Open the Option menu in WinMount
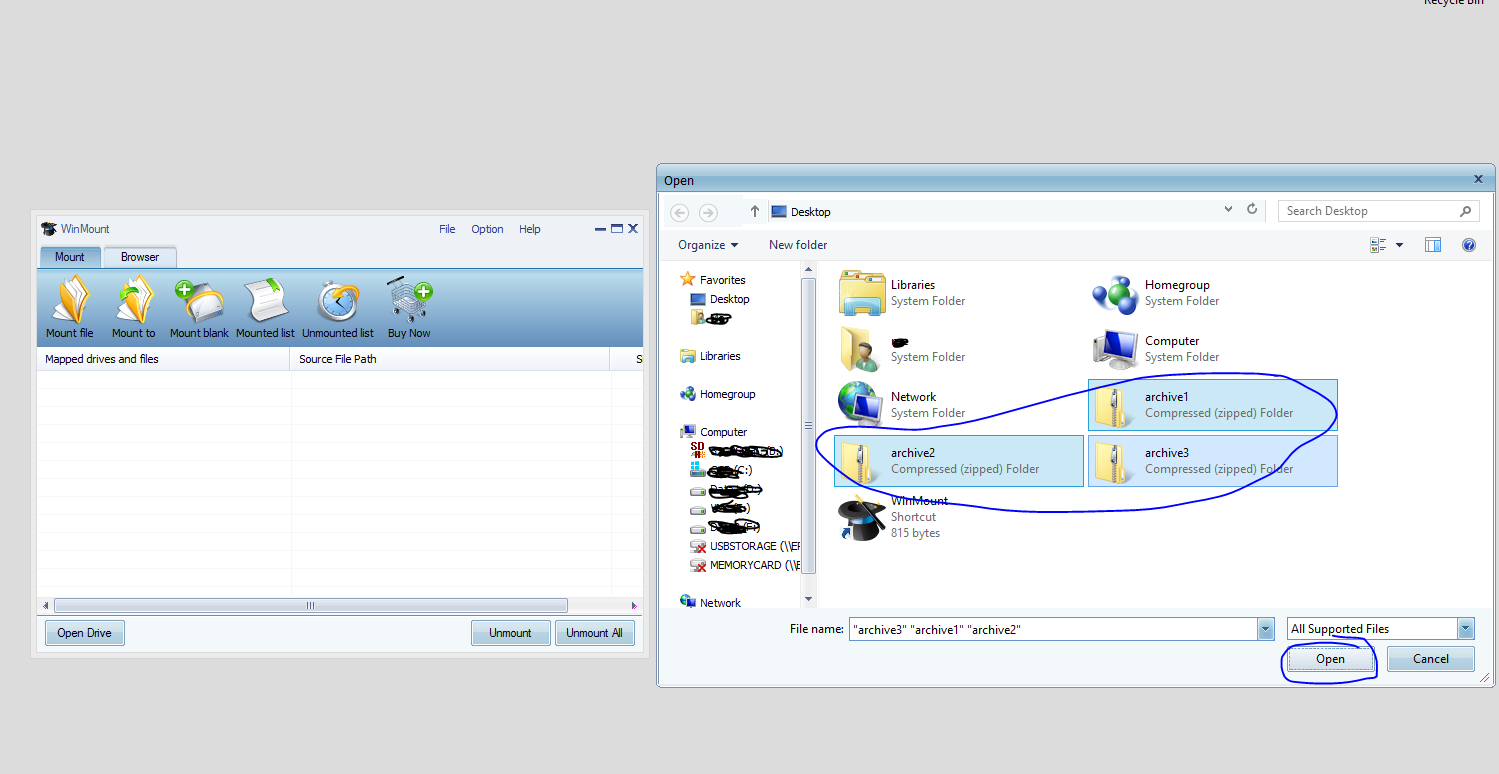The image size is (1499, 774). 487,229
